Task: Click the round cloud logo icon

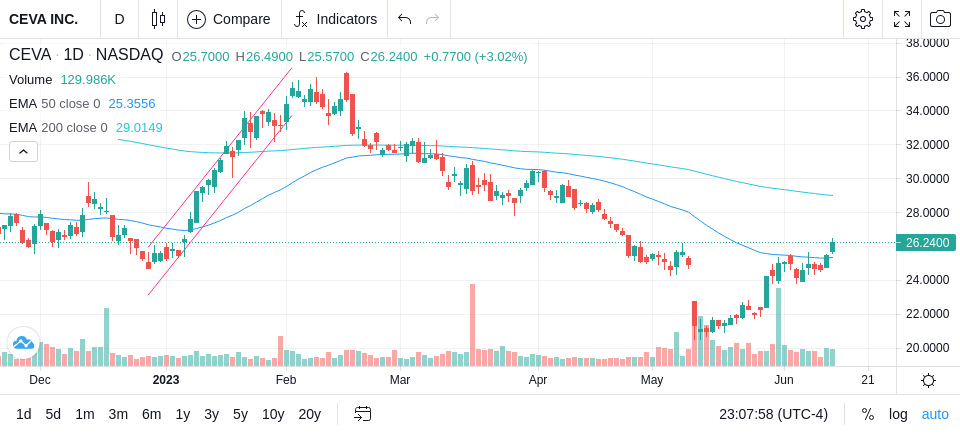Action: click(23, 342)
